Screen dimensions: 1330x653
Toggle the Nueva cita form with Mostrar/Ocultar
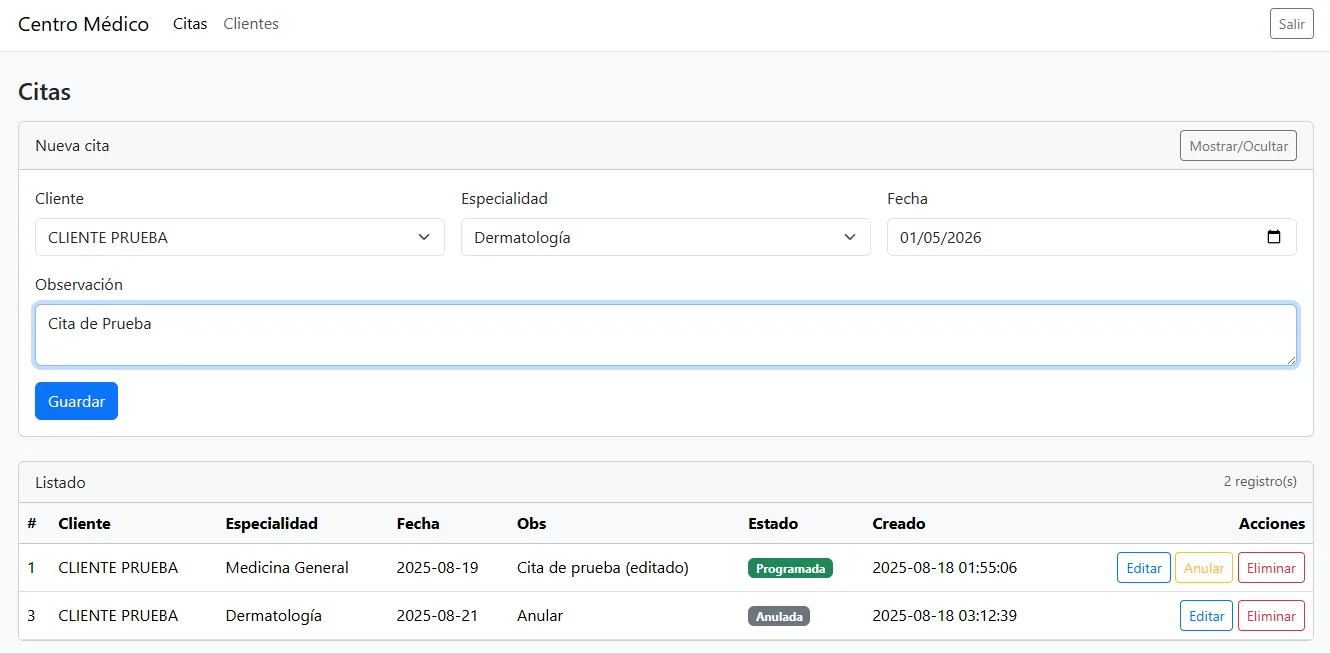tap(1238, 145)
